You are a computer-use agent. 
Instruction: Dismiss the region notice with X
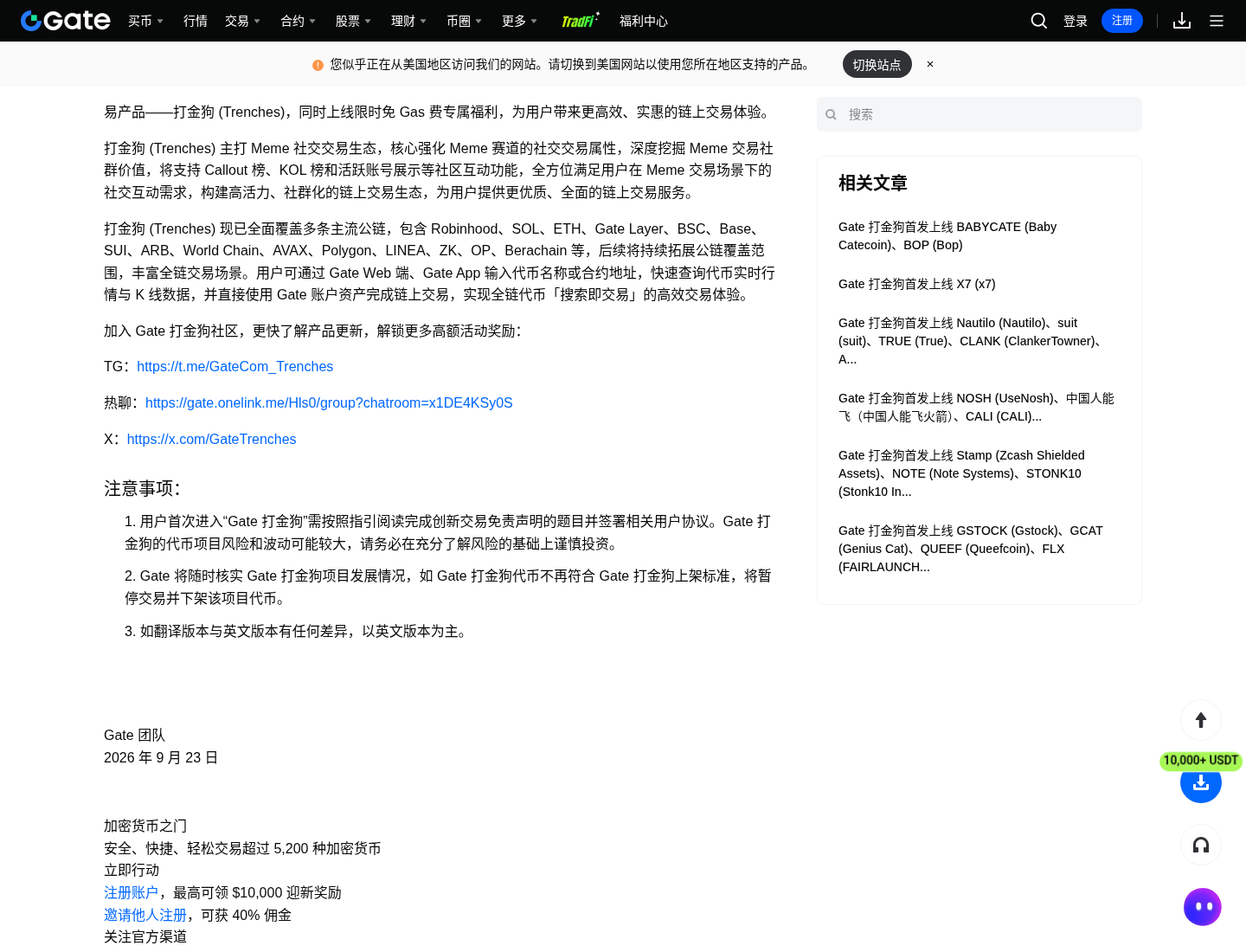(x=930, y=64)
